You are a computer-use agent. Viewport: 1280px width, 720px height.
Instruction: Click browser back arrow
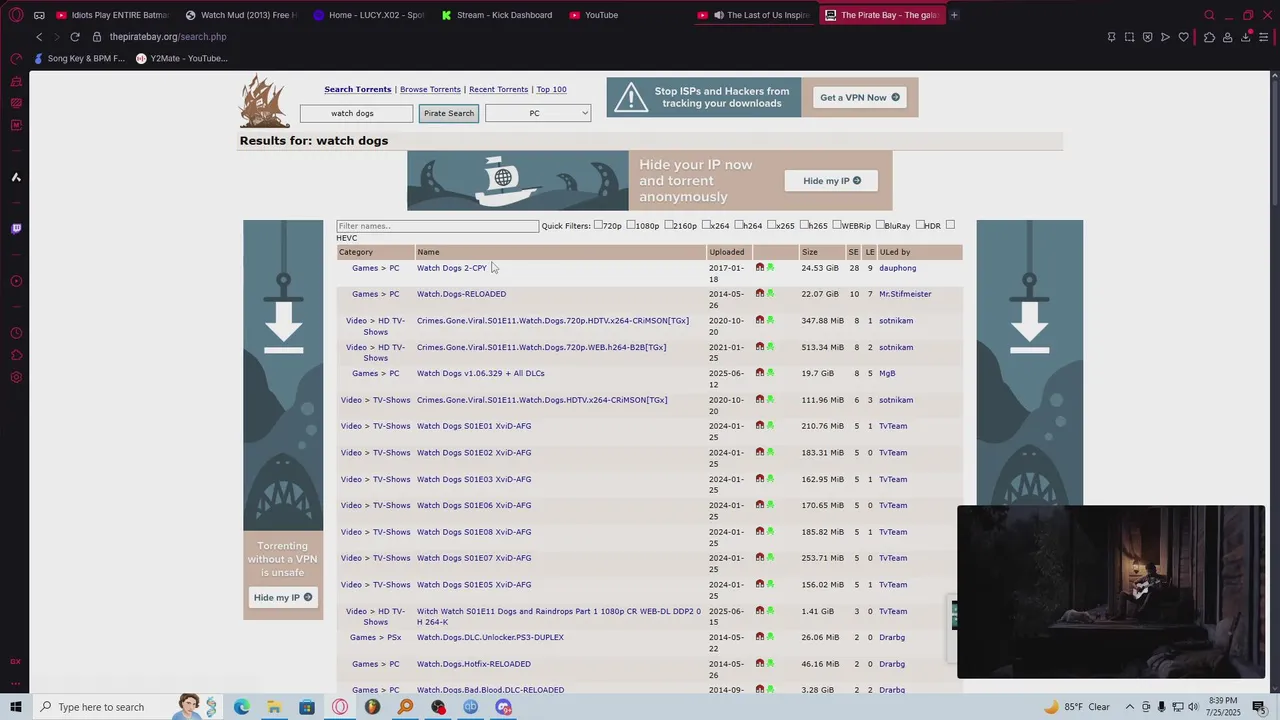[x=39, y=37]
